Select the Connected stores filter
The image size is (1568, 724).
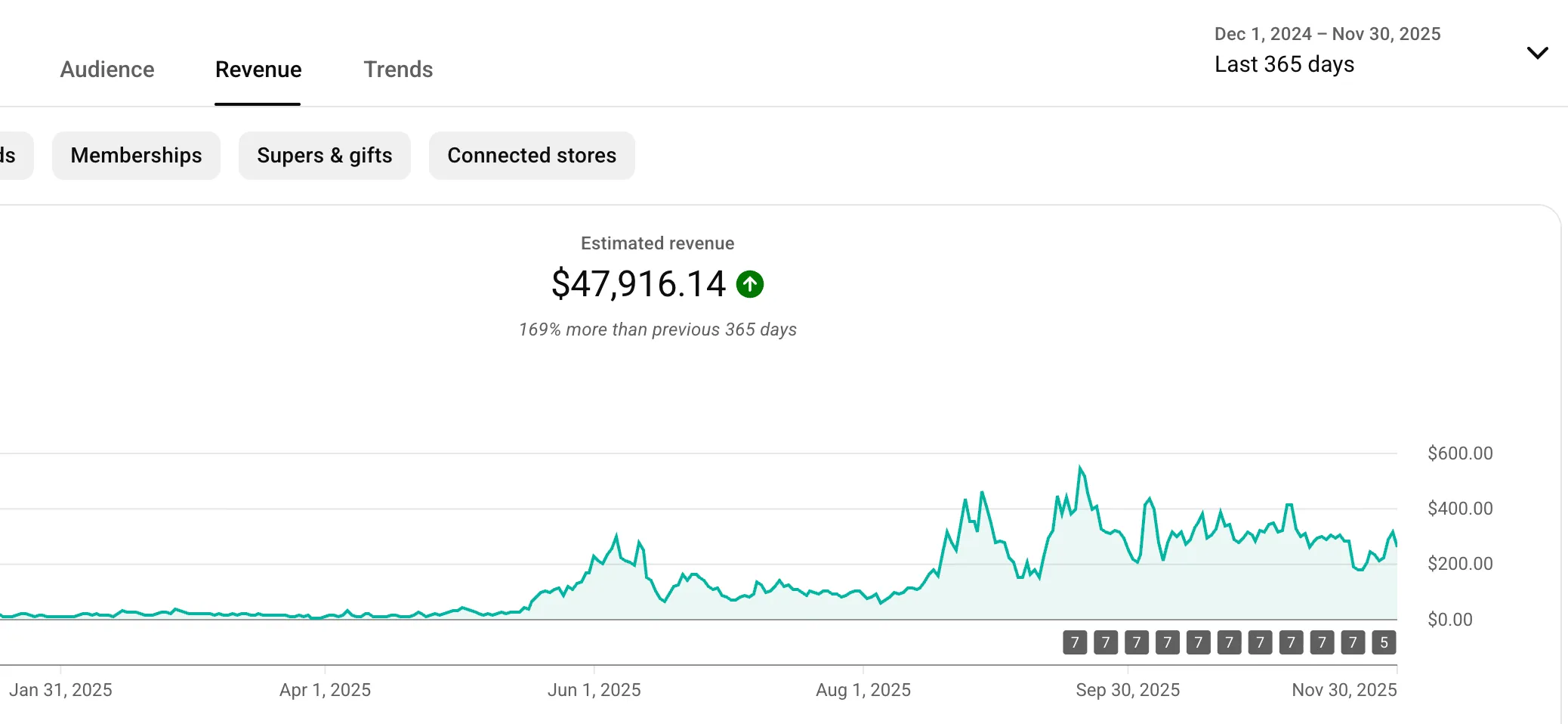(532, 156)
